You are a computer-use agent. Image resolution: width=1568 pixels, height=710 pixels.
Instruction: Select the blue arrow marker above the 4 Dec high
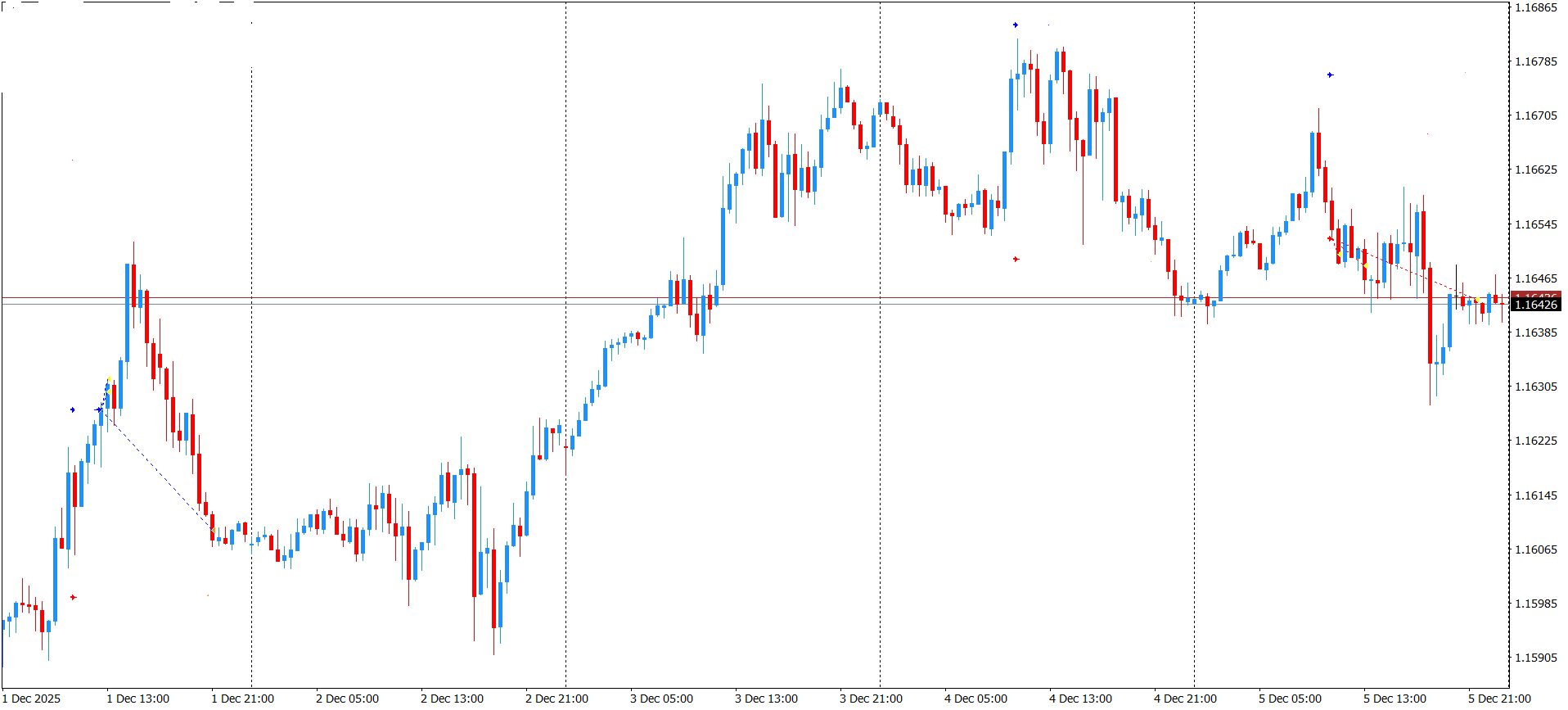pyautogui.click(x=1016, y=25)
